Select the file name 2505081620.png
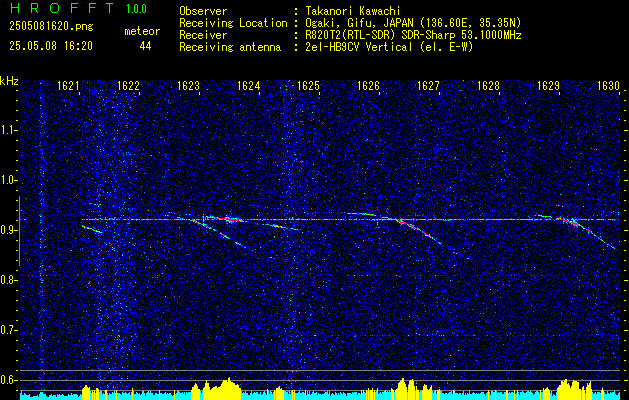The width and height of the screenshot is (629, 400). (51, 27)
